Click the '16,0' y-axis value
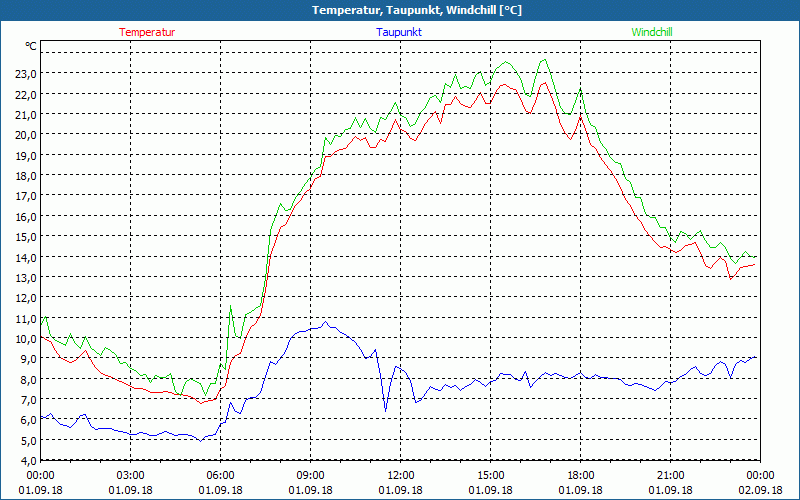This screenshot has width=800, height=500. [x=27, y=216]
